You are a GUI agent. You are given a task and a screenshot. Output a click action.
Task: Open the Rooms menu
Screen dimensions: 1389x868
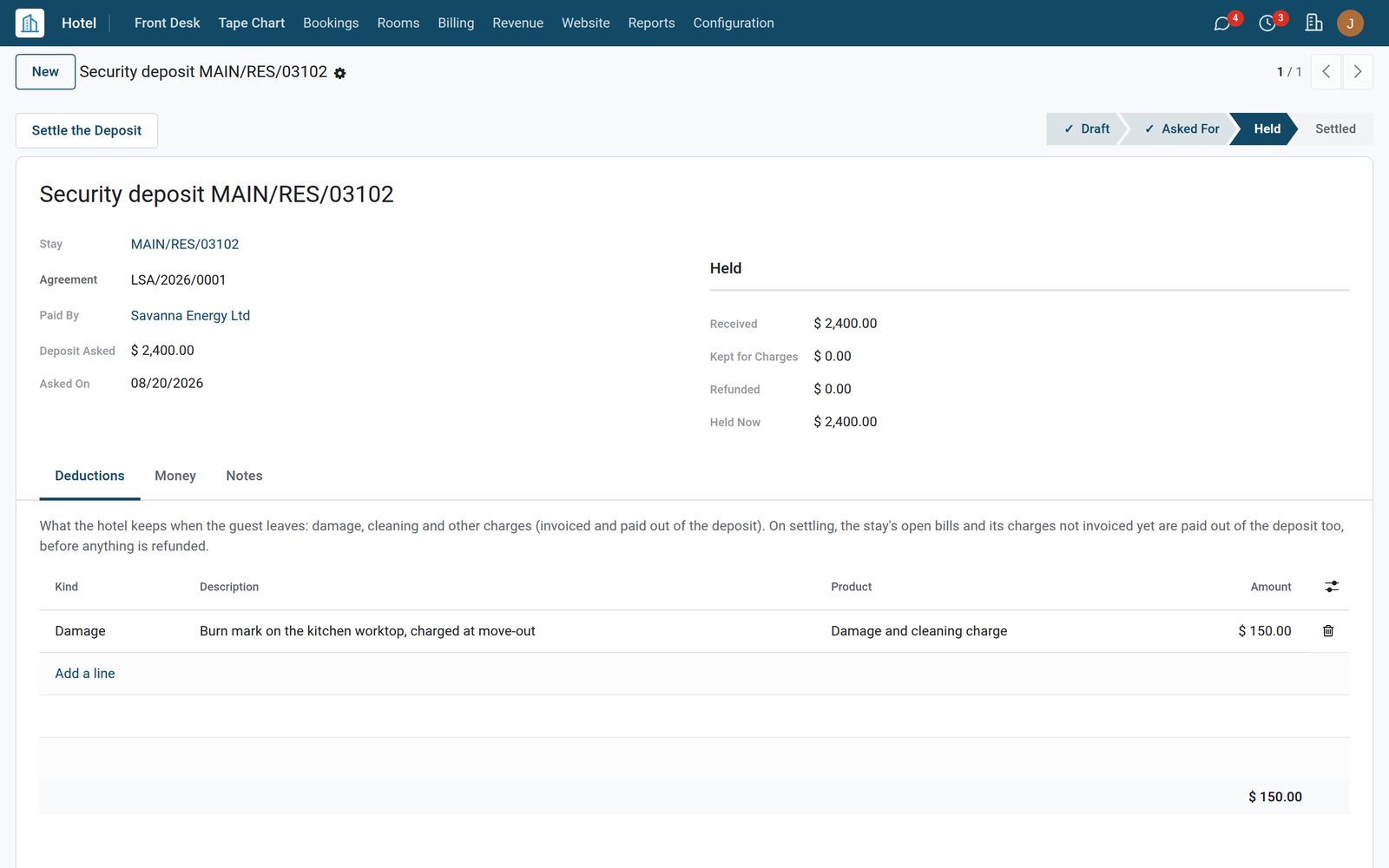tap(398, 23)
